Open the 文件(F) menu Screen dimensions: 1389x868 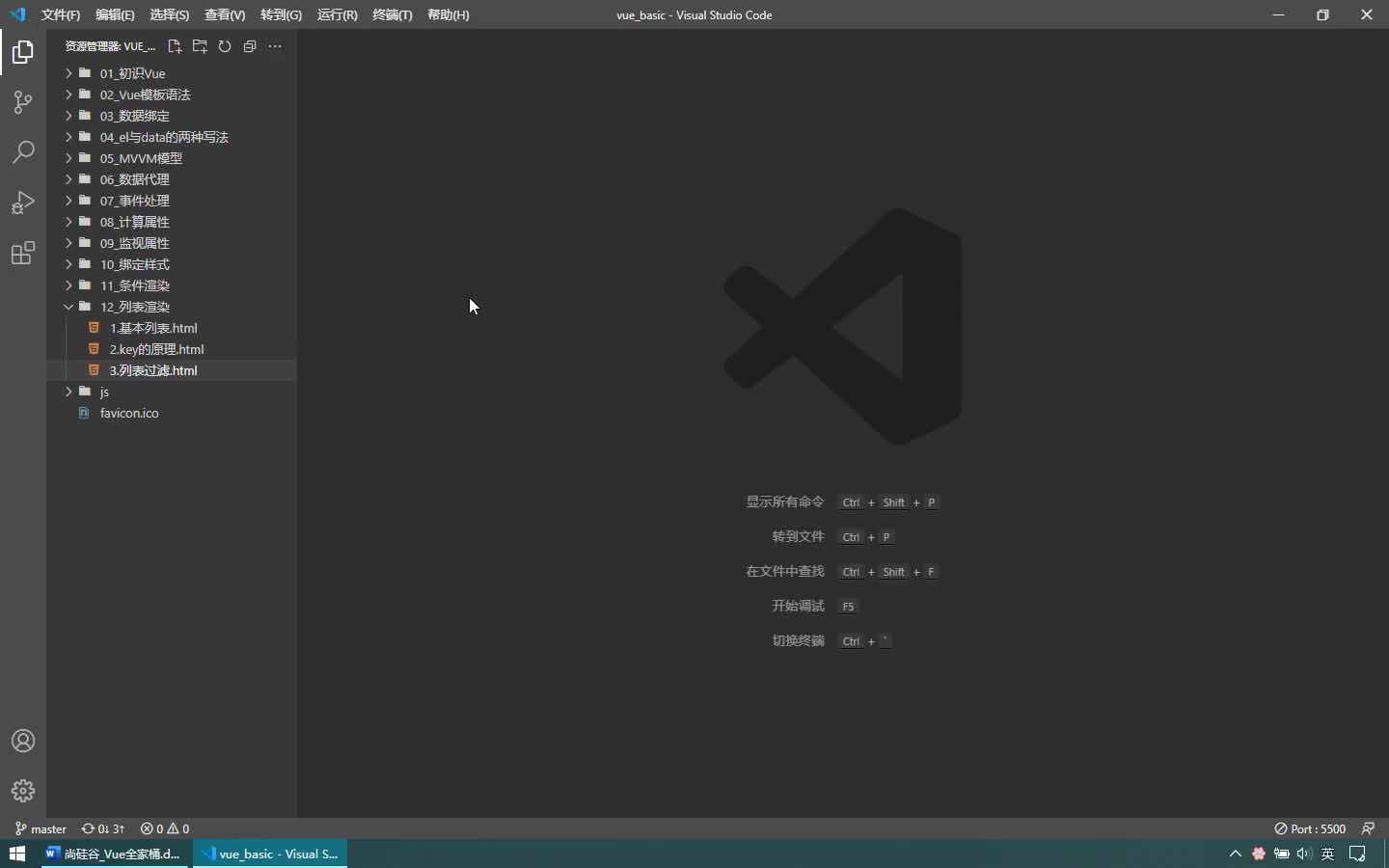point(61,14)
